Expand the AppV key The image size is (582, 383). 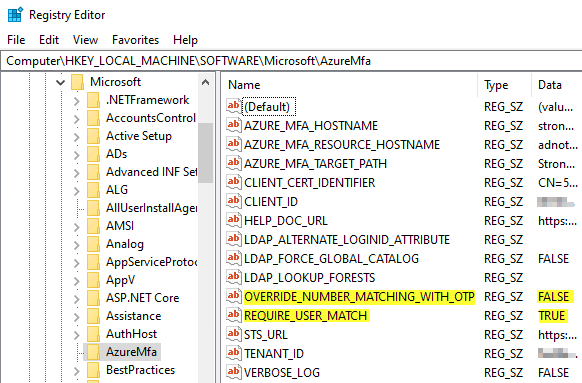pos(76,281)
